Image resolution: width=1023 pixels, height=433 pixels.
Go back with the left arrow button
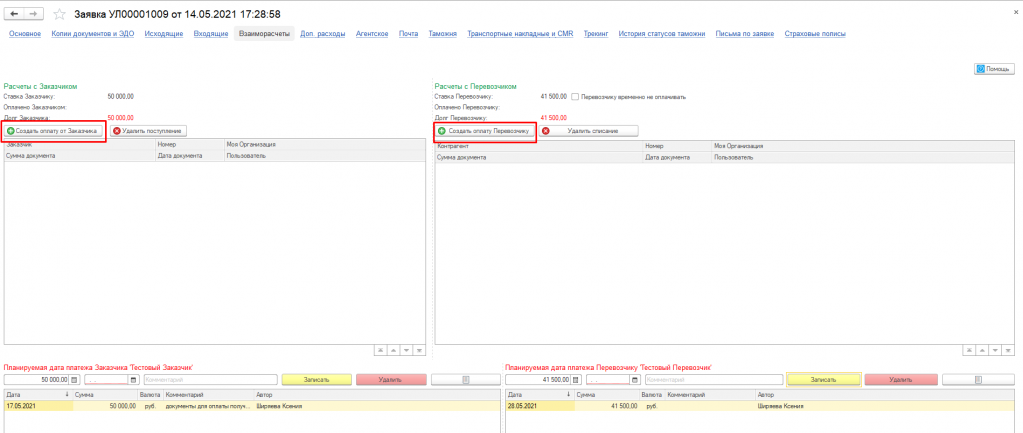(x=15, y=14)
